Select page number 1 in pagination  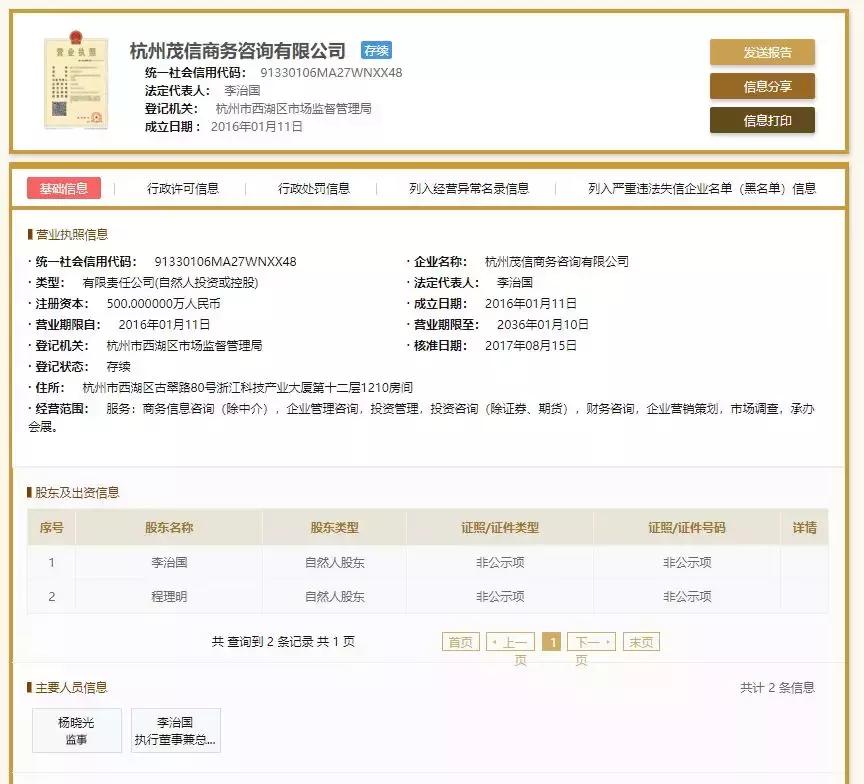pos(553,641)
